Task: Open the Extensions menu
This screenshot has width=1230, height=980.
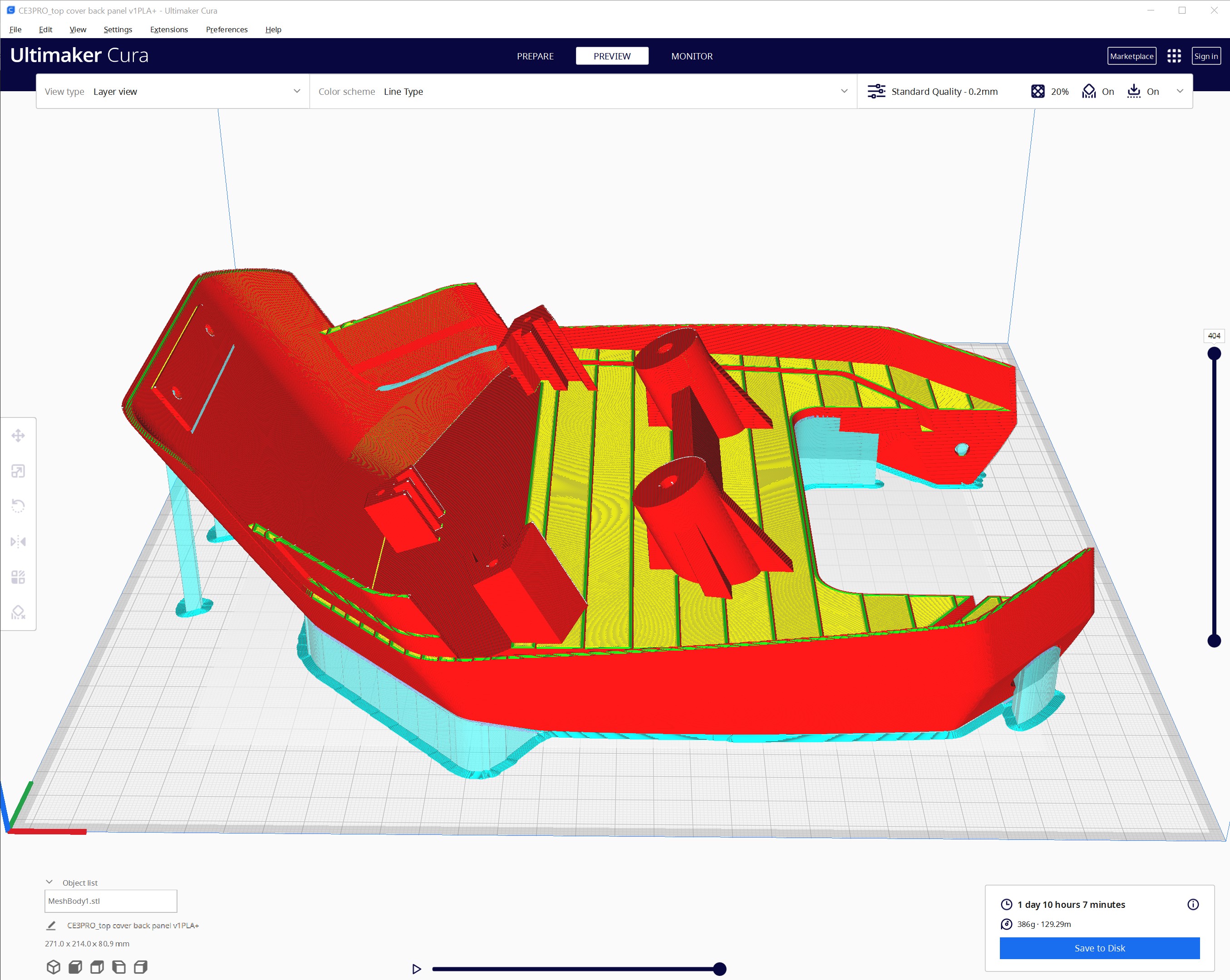Action: tap(168, 29)
